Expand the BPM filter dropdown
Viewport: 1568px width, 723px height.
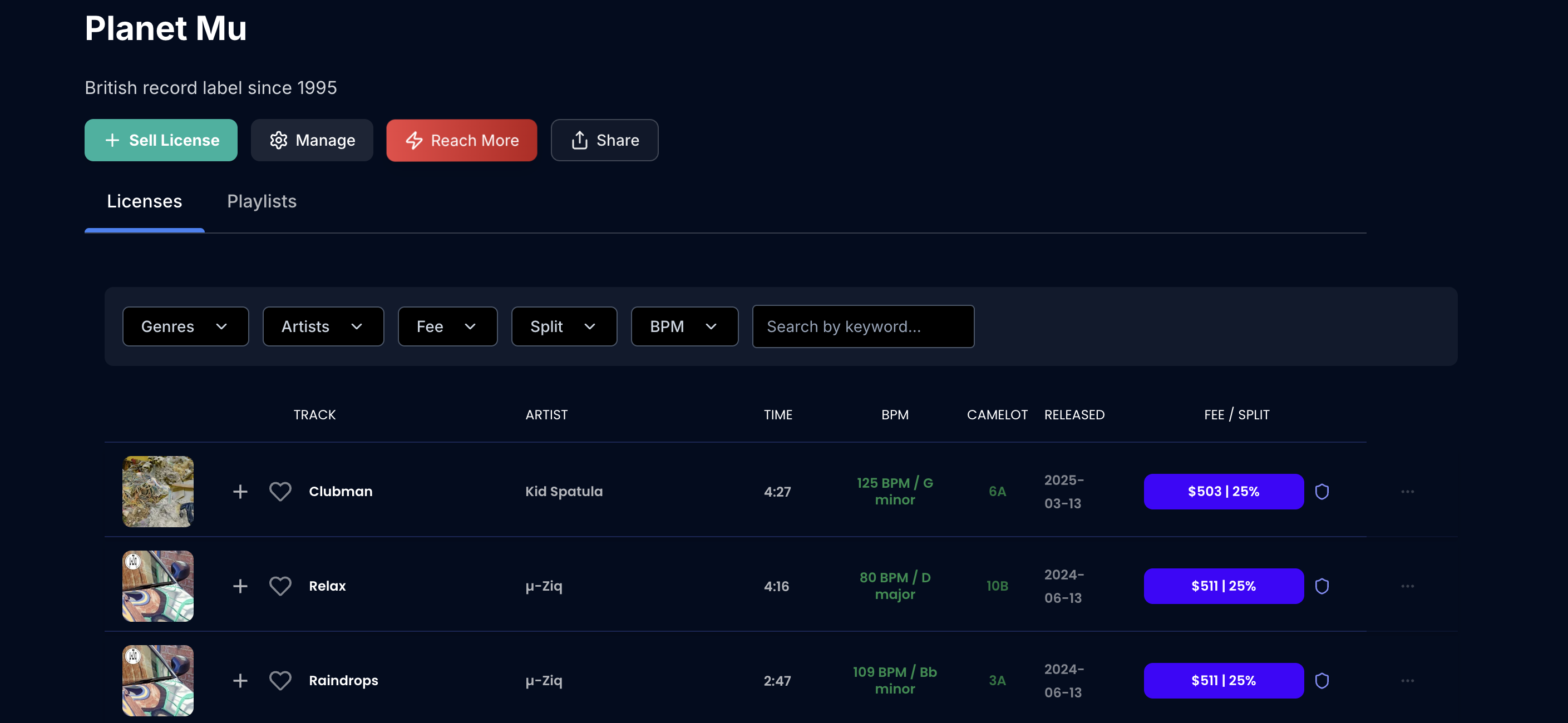684,327
